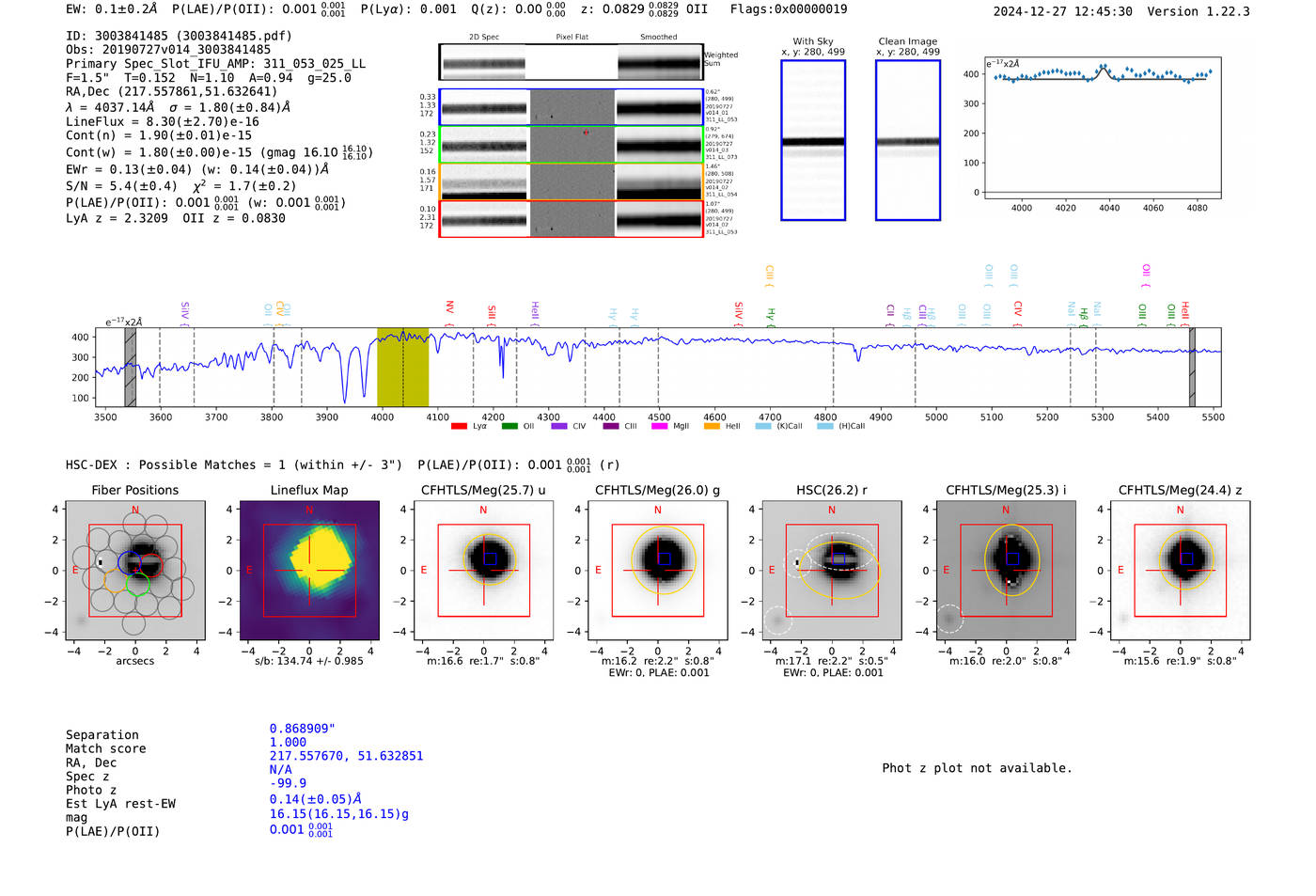Click the Smoothed column header
The width and height of the screenshot is (1316, 896).
pyautogui.click(x=658, y=38)
